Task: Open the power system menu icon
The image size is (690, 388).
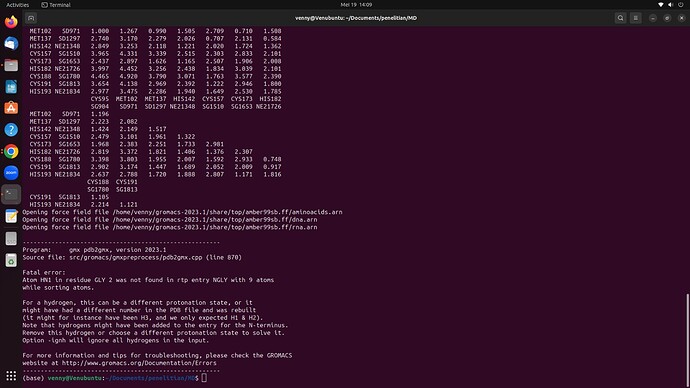Action: tap(681, 5)
